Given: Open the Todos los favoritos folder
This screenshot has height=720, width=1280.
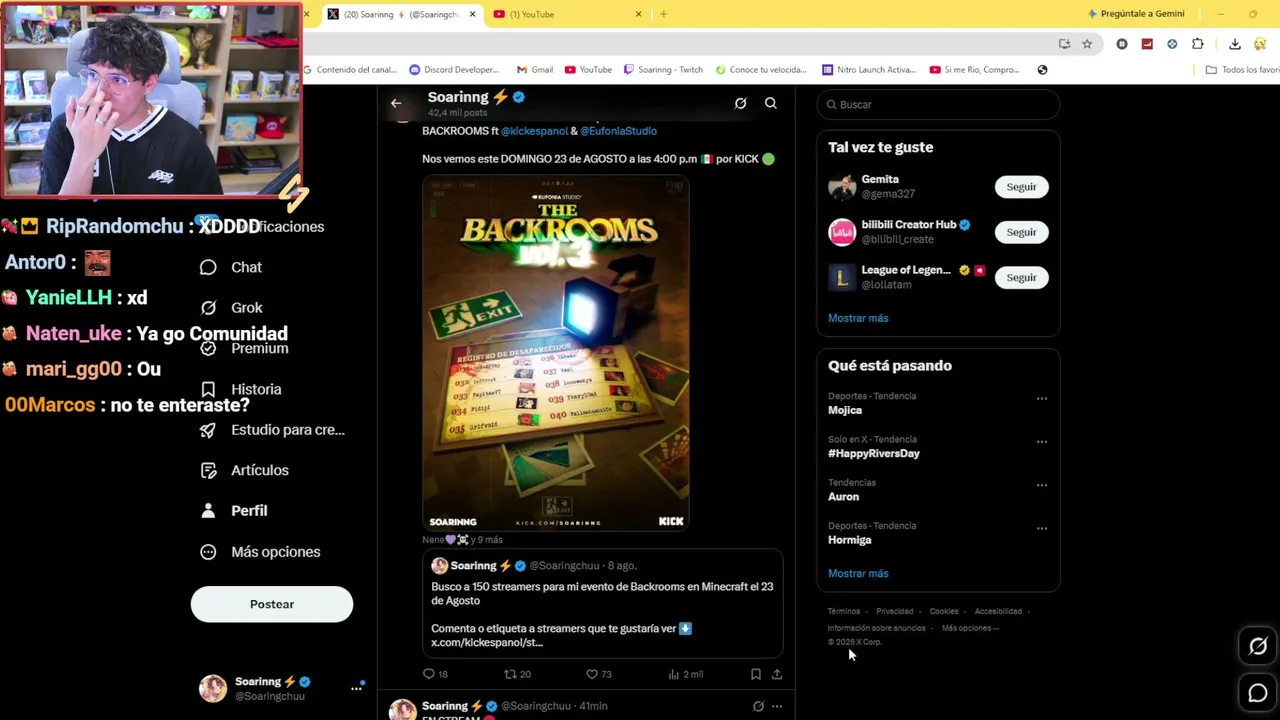Looking at the screenshot, I should coord(1242,70).
